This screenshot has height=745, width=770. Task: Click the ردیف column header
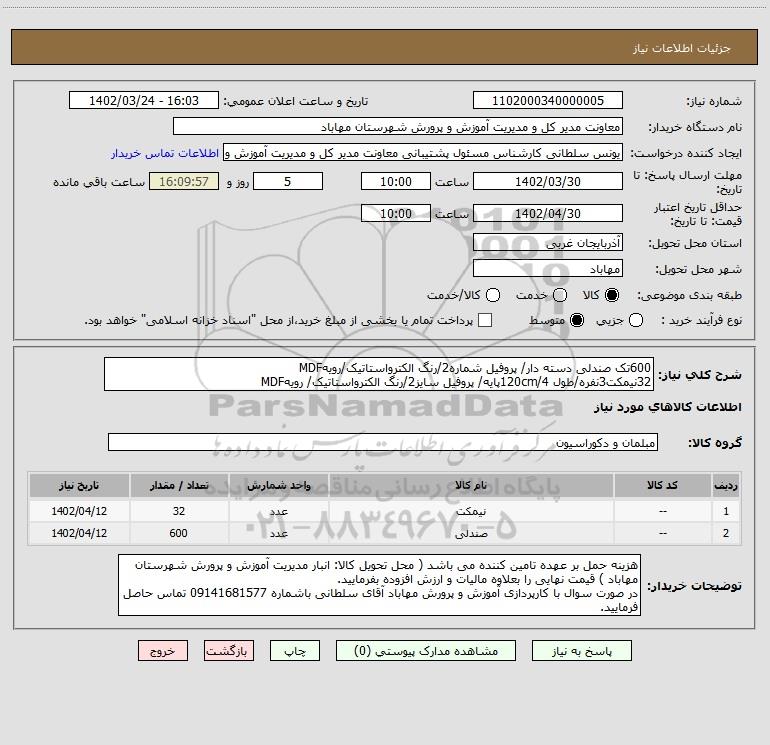tap(726, 485)
